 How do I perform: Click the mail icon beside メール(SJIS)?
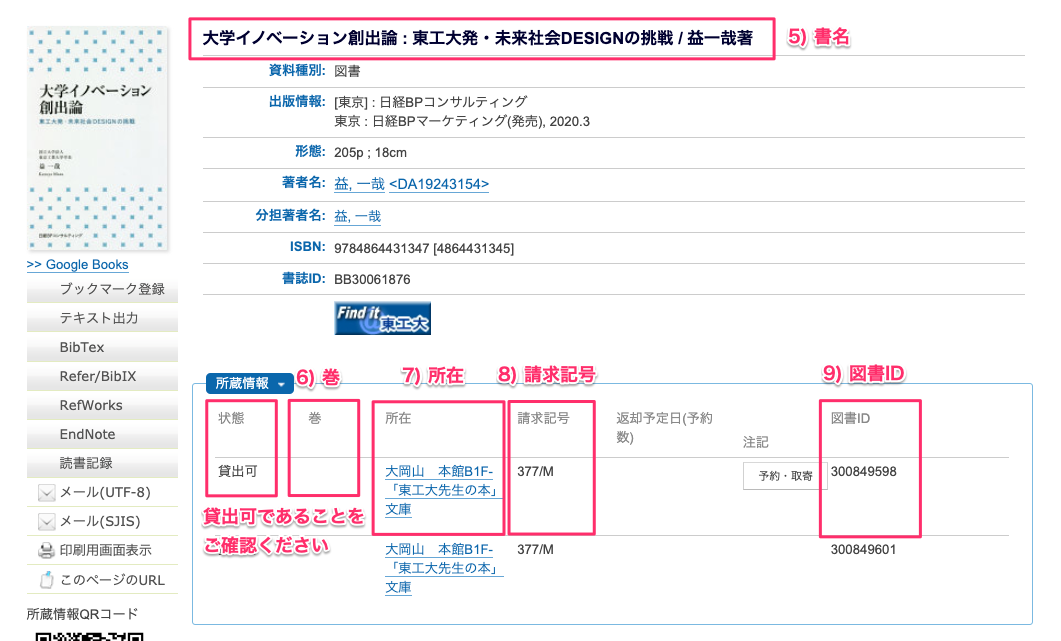(x=47, y=522)
